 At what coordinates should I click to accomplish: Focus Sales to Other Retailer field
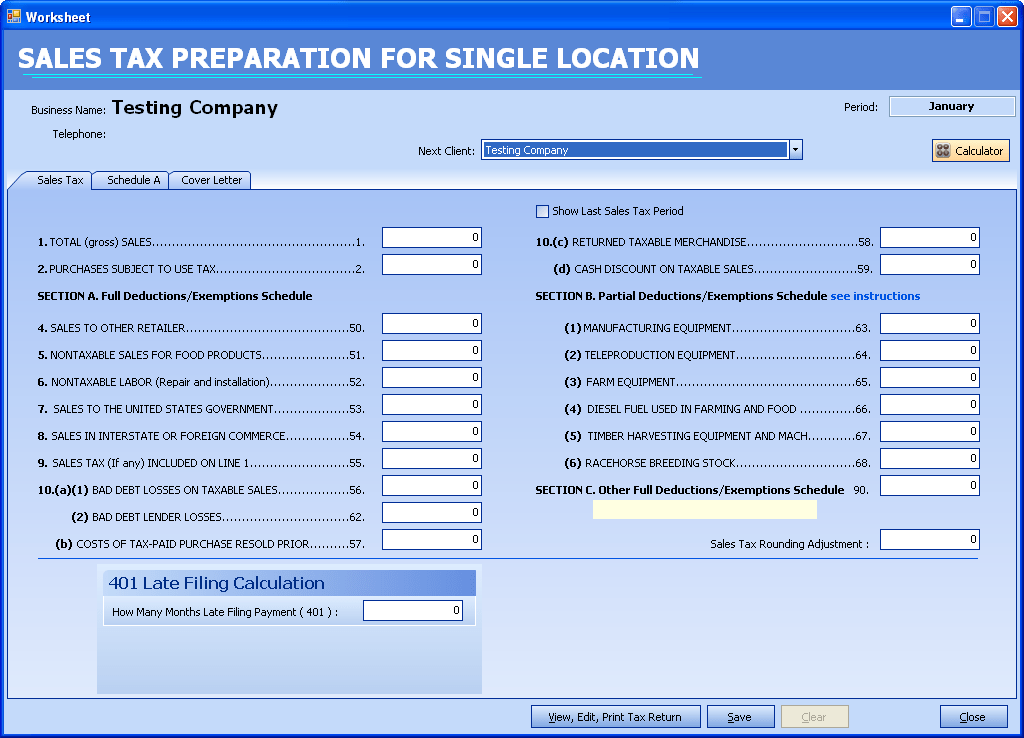pos(432,324)
